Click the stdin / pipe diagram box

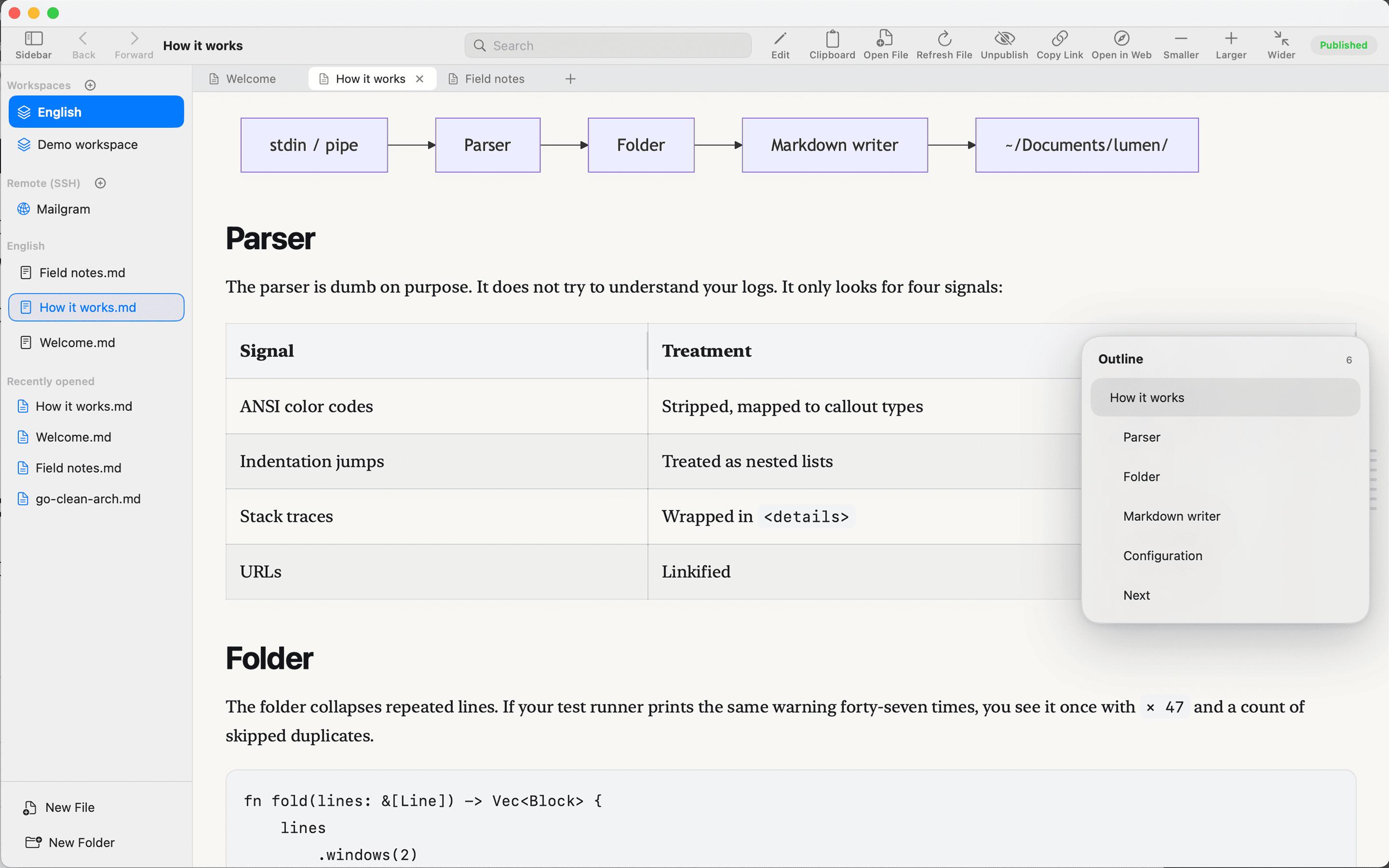coord(314,145)
